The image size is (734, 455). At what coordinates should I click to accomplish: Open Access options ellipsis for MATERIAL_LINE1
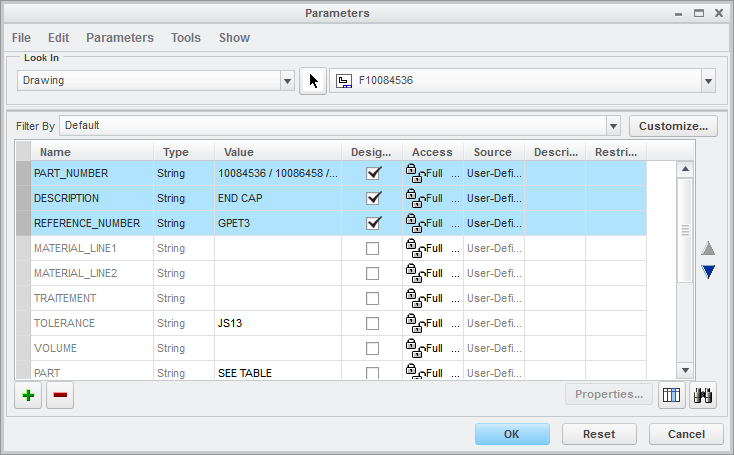coord(455,250)
